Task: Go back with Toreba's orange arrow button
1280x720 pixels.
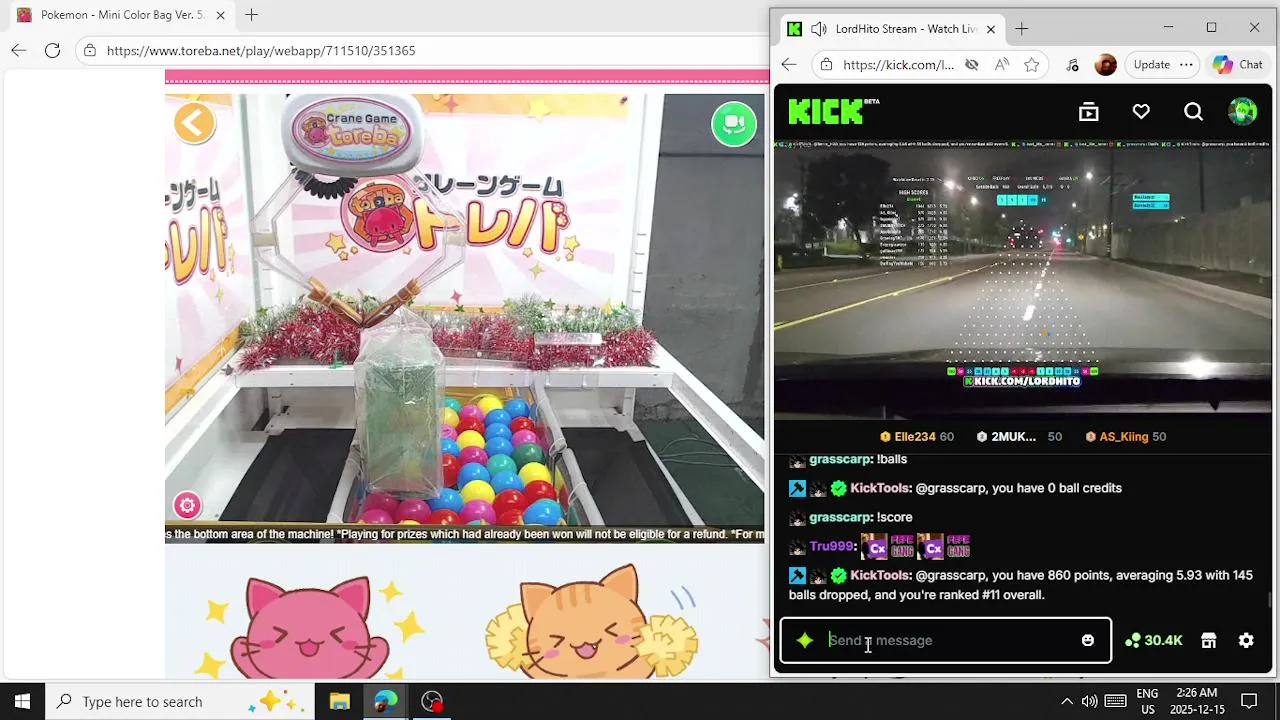Action: 194,123
